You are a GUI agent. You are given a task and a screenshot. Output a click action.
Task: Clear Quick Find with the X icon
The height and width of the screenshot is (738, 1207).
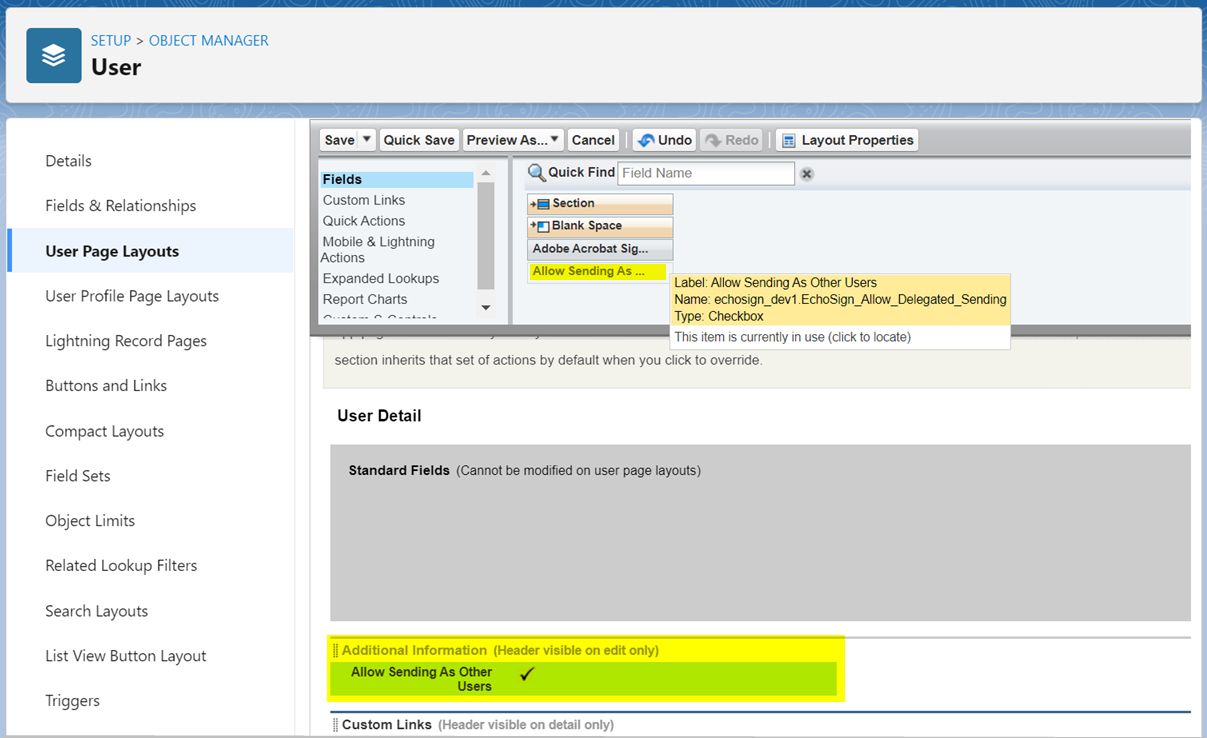tap(807, 174)
